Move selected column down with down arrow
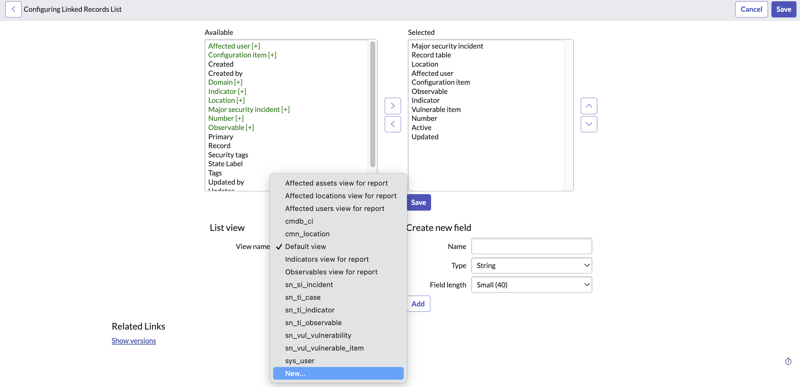 tap(589, 124)
